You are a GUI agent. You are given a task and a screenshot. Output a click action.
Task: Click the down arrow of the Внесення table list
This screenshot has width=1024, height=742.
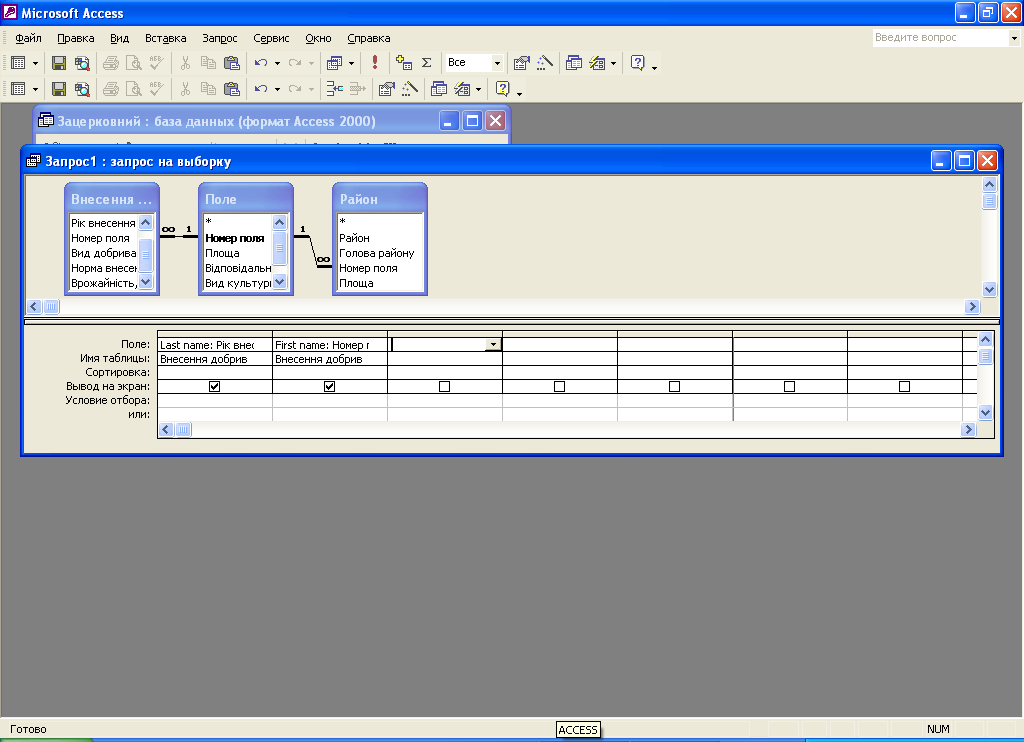pos(146,282)
